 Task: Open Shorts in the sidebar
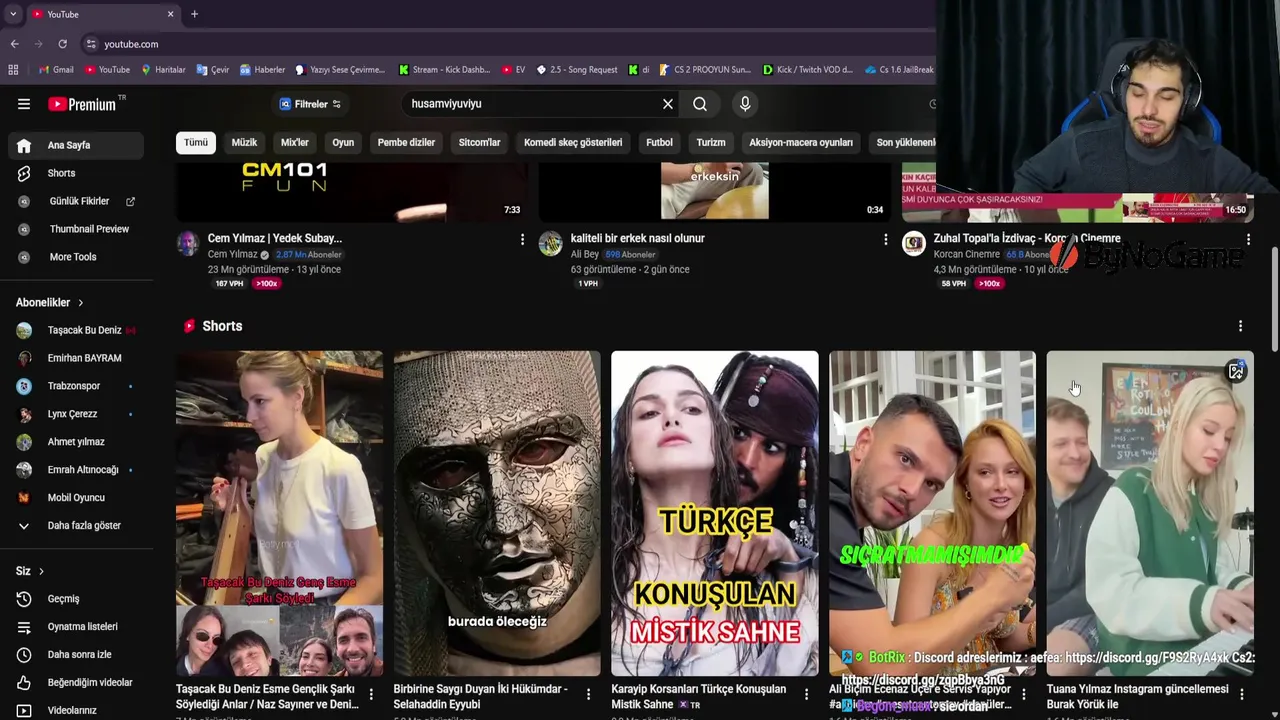click(x=76, y=173)
